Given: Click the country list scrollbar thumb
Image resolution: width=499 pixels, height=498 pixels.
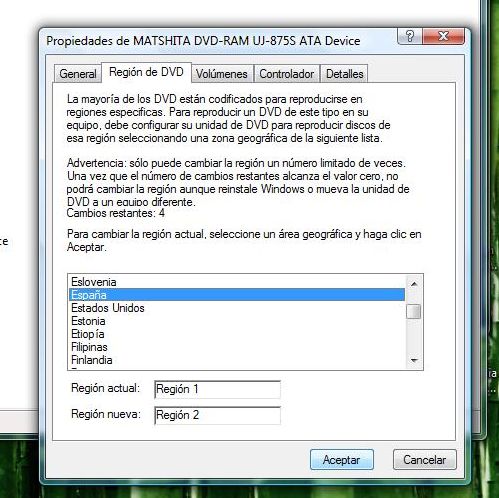Looking at the screenshot, I should click(414, 312).
